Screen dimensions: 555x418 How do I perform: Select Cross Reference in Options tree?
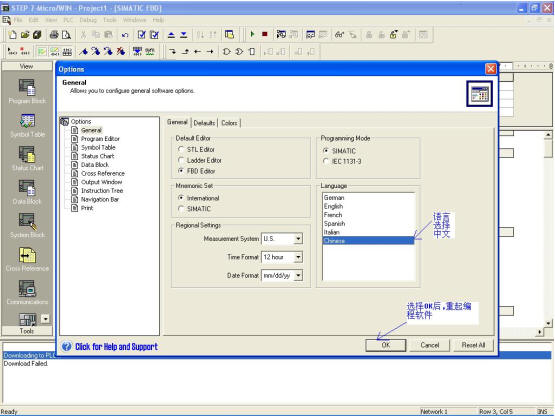tap(103, 173)
